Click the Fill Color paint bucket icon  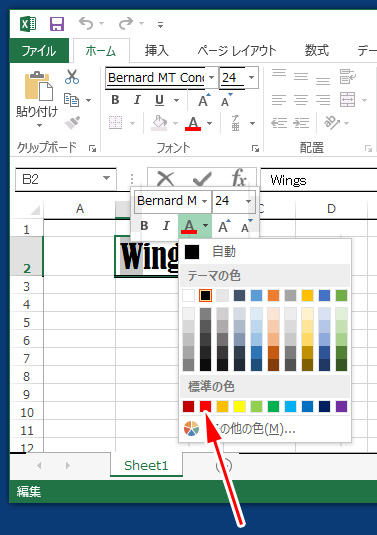click(x=159, y=123)
